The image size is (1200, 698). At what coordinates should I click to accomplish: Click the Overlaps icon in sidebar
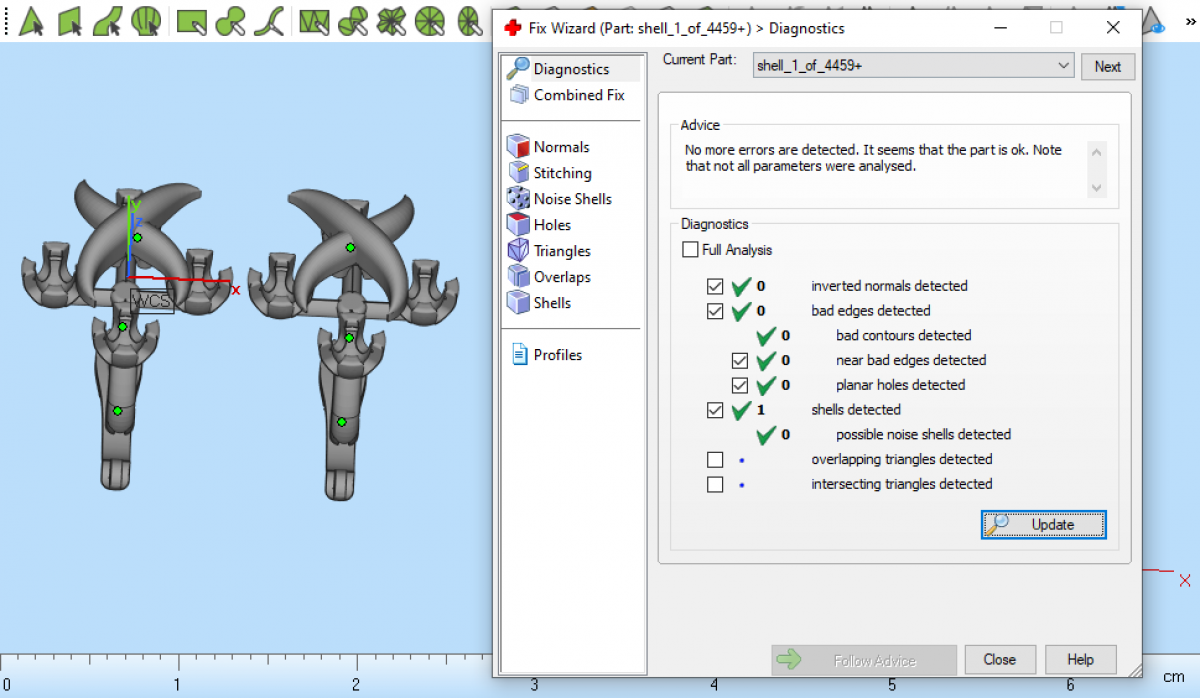pyautogui.click(x=518, y=276)
